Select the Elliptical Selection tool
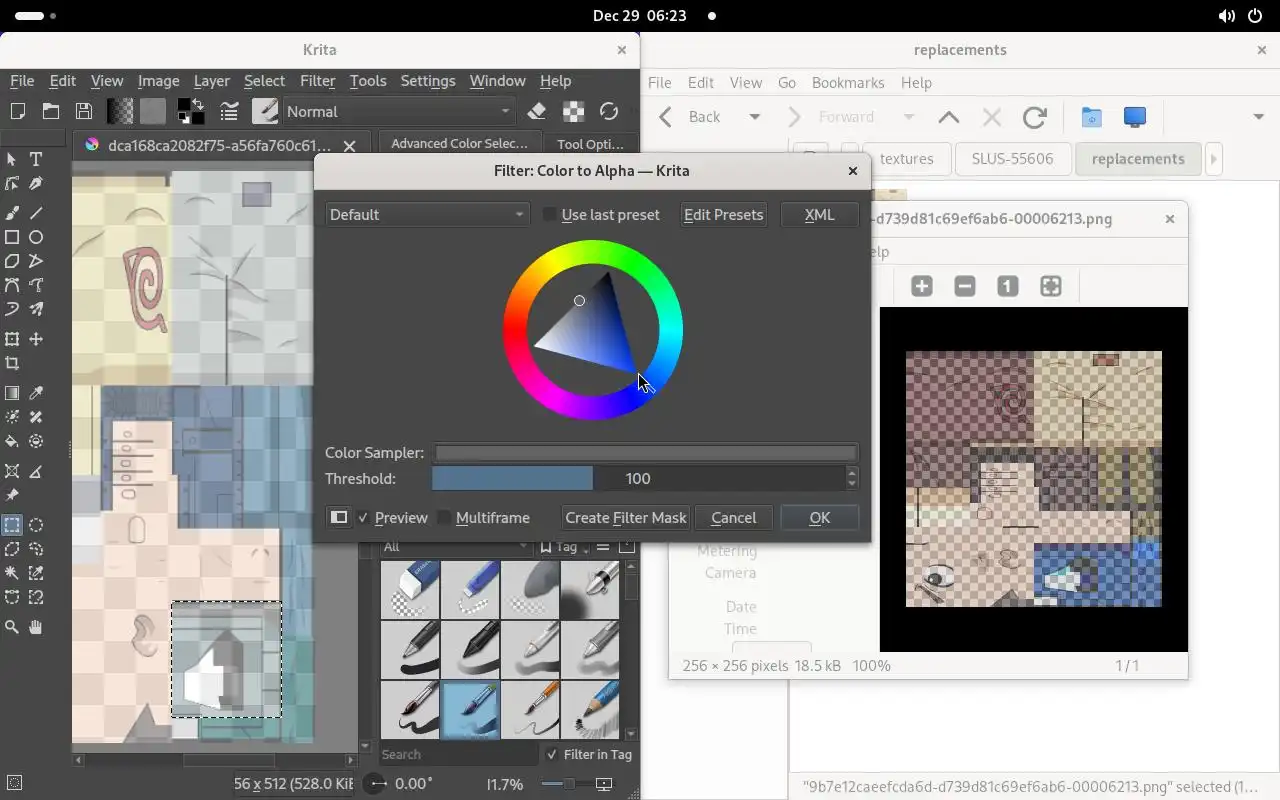The width and height of the screenshot is (1280, 800). click(36, 525)
